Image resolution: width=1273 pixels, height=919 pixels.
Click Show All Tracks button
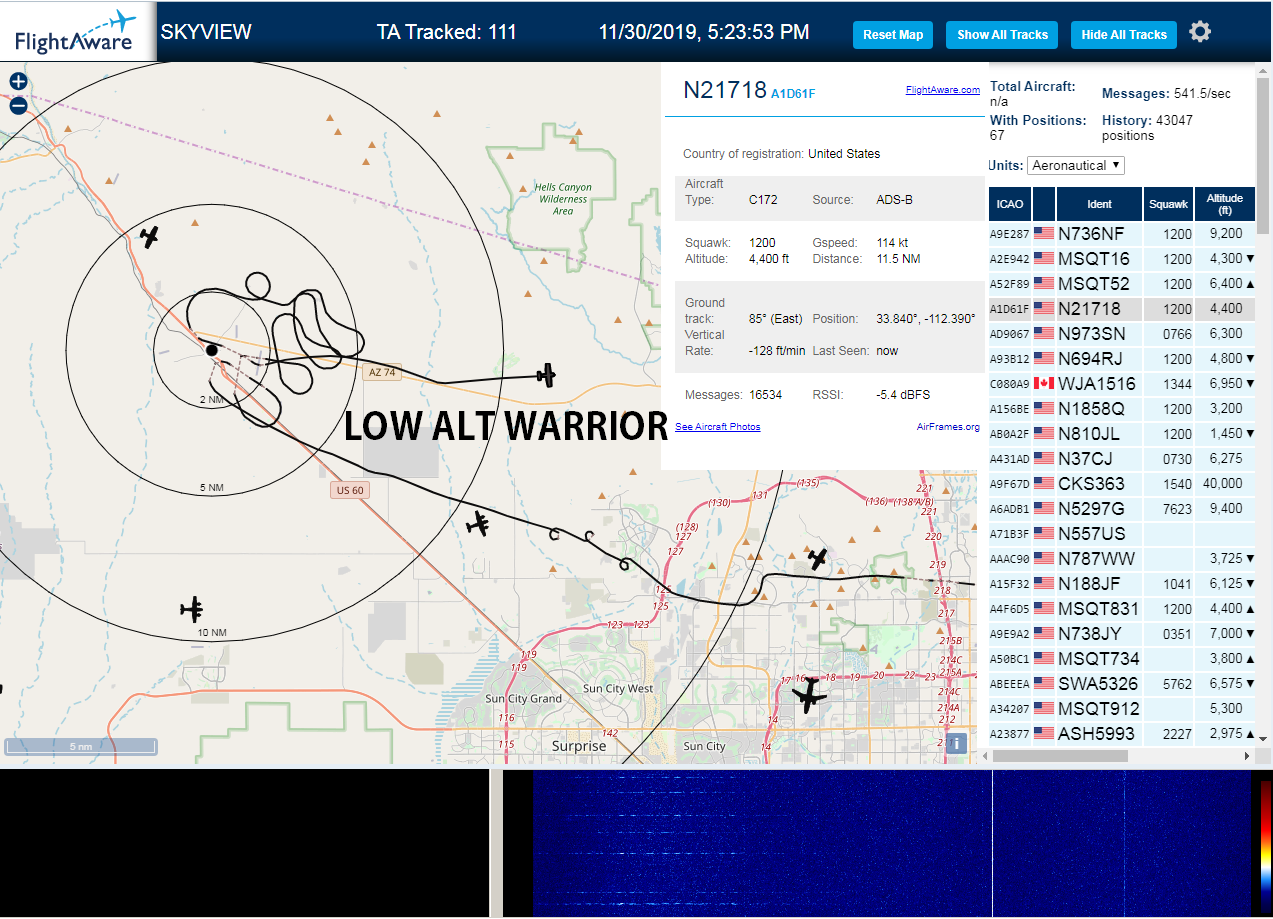(1002, 34)
